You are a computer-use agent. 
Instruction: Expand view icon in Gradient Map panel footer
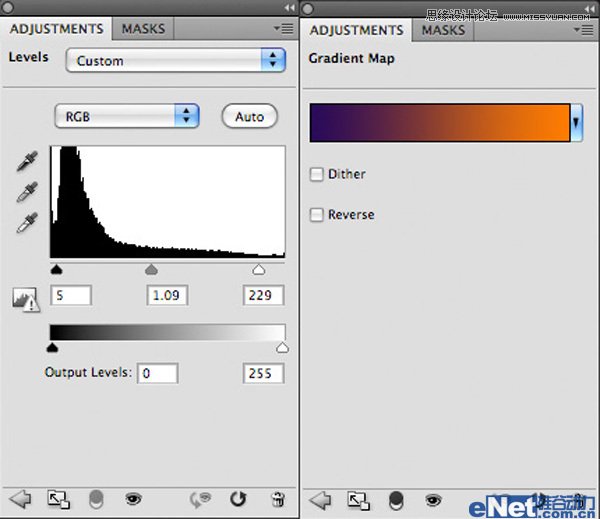[358, 501]
